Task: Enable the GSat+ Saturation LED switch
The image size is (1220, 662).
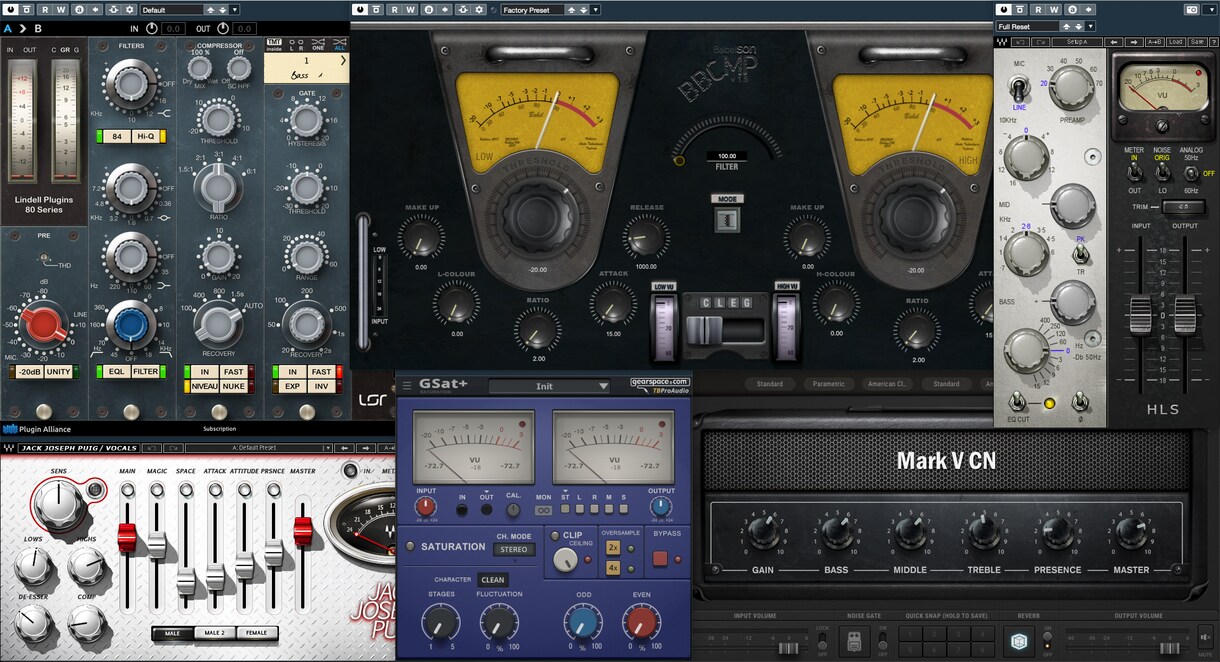Action: tap(410, 547)
